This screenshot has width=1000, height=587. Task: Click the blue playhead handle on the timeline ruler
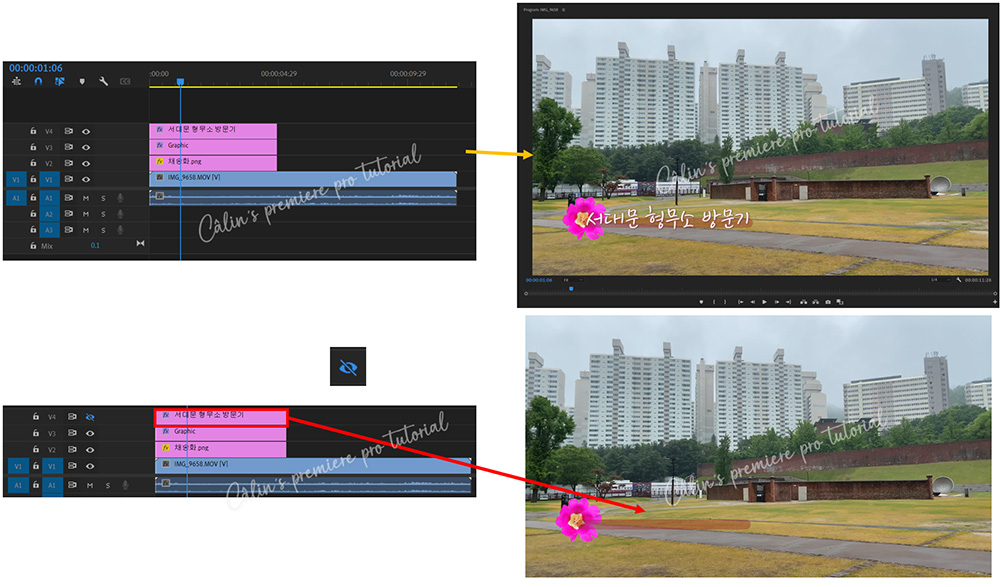click(180, 82)
